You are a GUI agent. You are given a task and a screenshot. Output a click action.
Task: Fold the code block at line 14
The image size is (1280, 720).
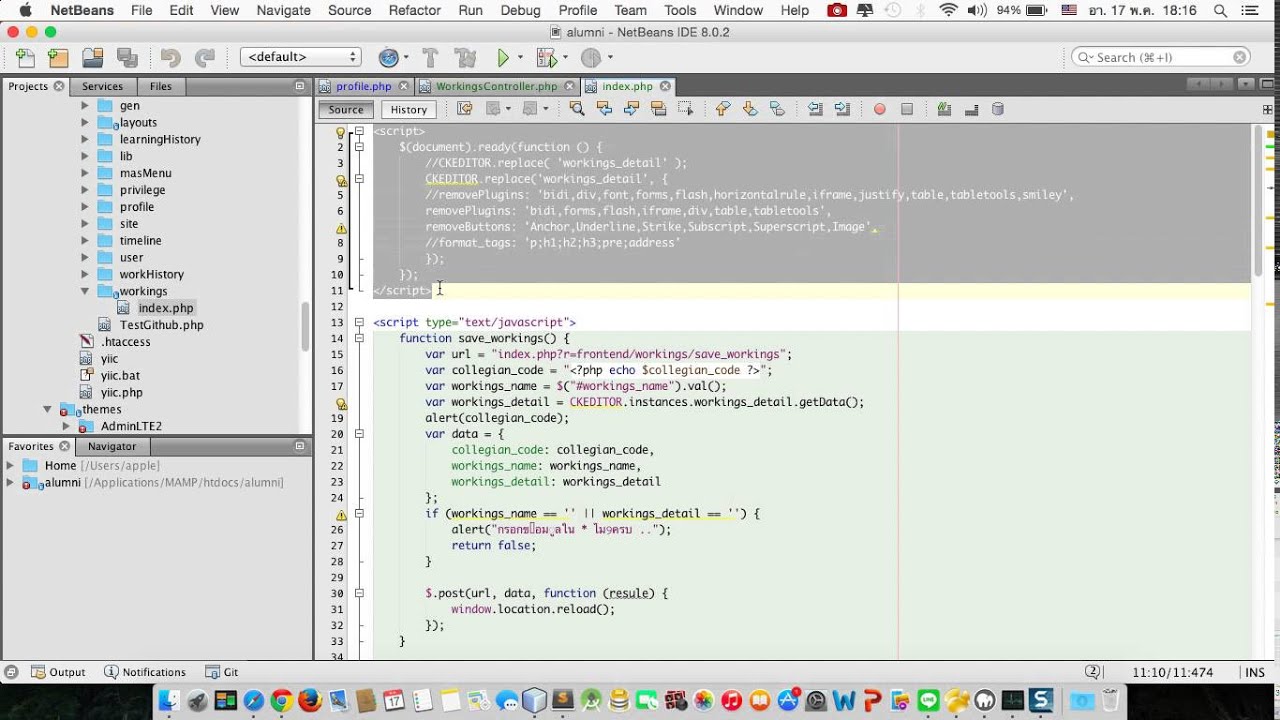pyautogui.click(x=359, y=338)
